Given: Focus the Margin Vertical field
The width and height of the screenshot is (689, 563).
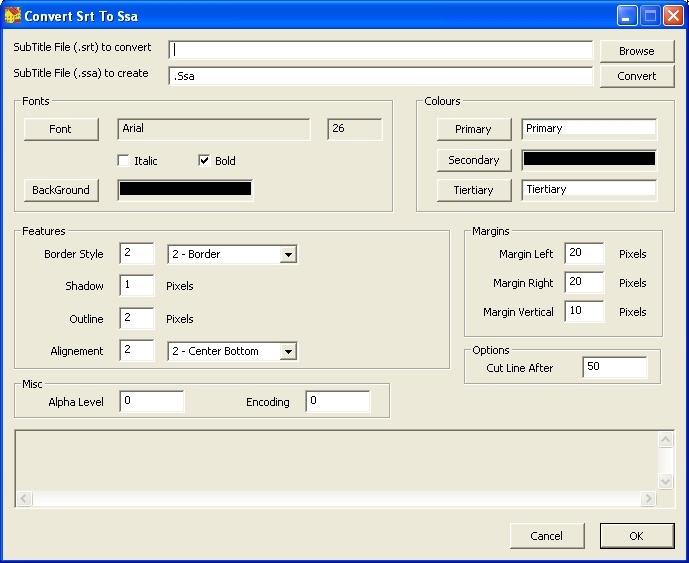Looking at the screenshot, I should 584,311.
